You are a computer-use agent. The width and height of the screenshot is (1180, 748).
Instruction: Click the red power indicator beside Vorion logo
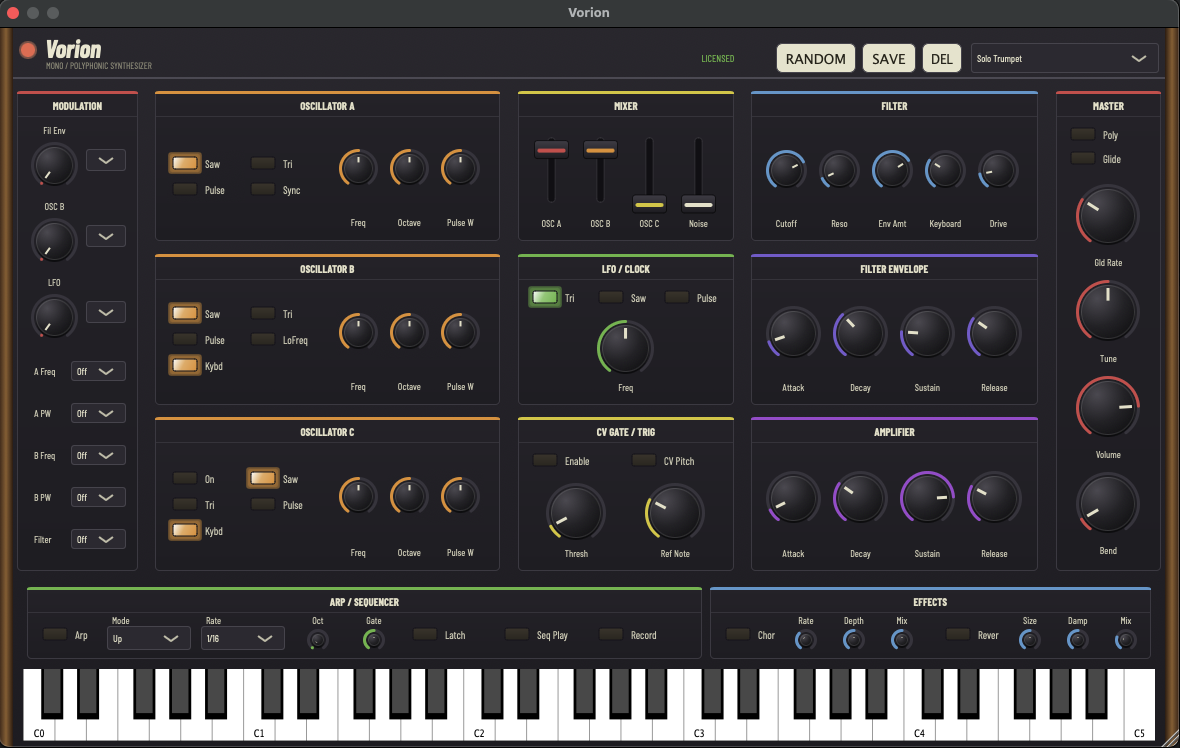tap(28, 50)
